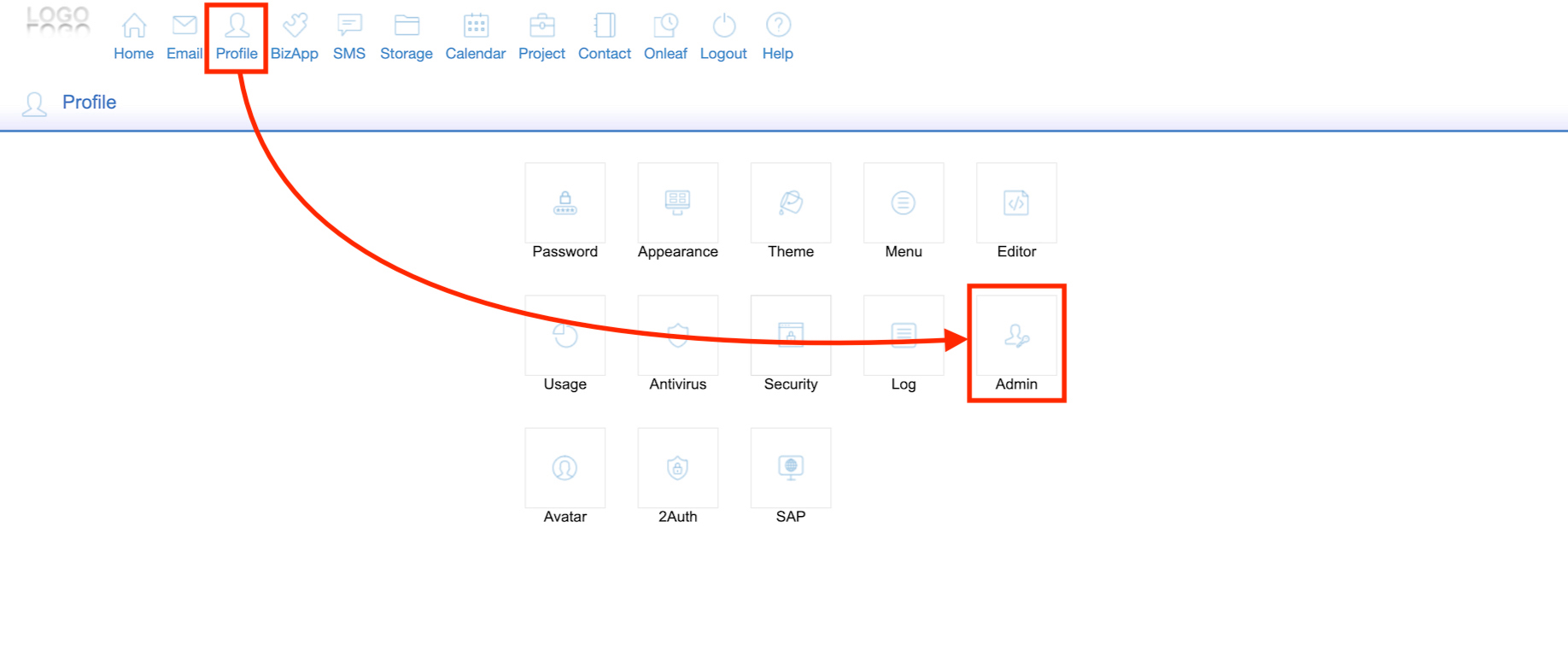Select Profile in the top menu
Image resolution: width=1568 pixels, height=668 pixels.
point(237,37)
